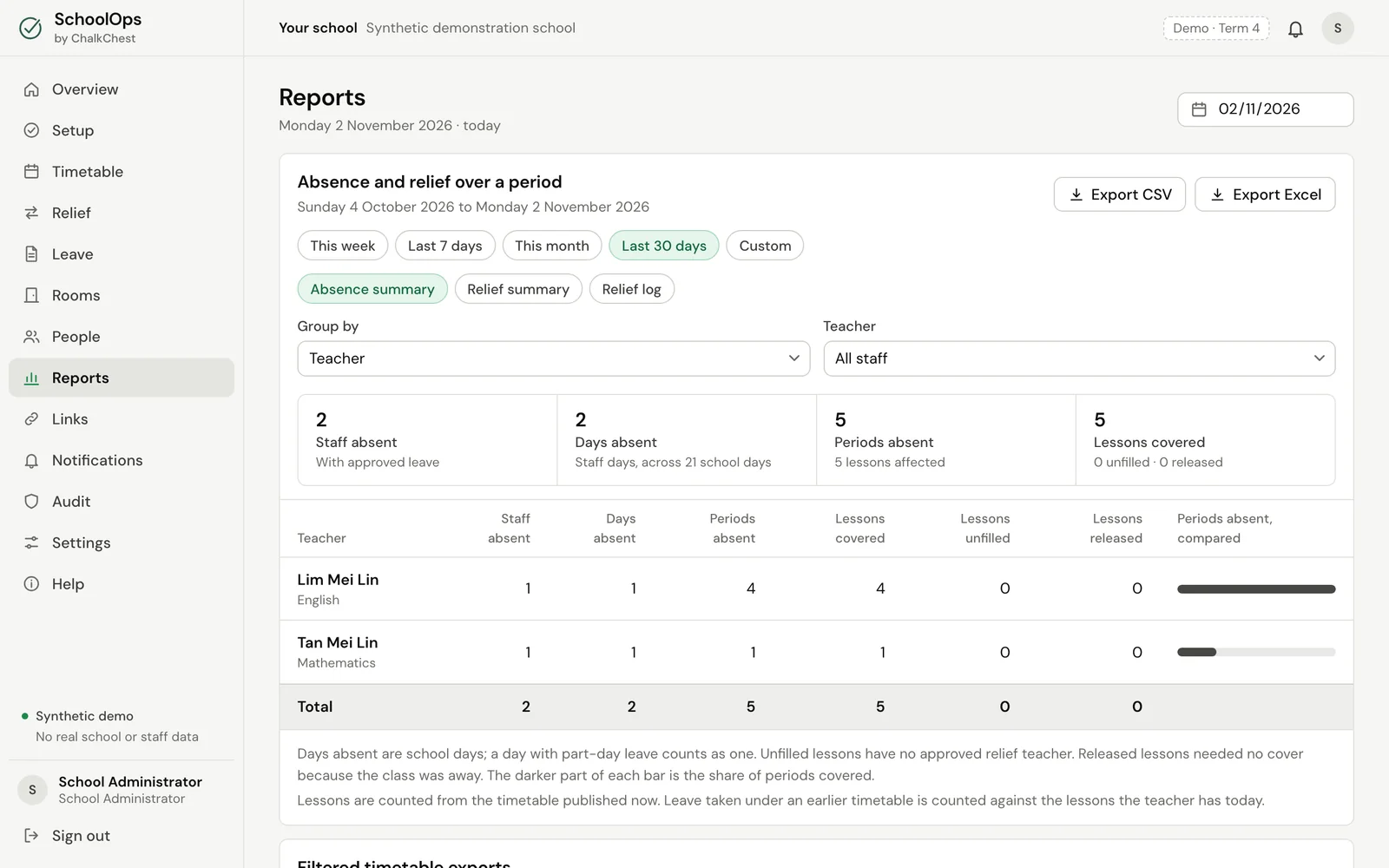Switch to Relief log tab
Screen dimensions: 1389x868
point(632,289)
